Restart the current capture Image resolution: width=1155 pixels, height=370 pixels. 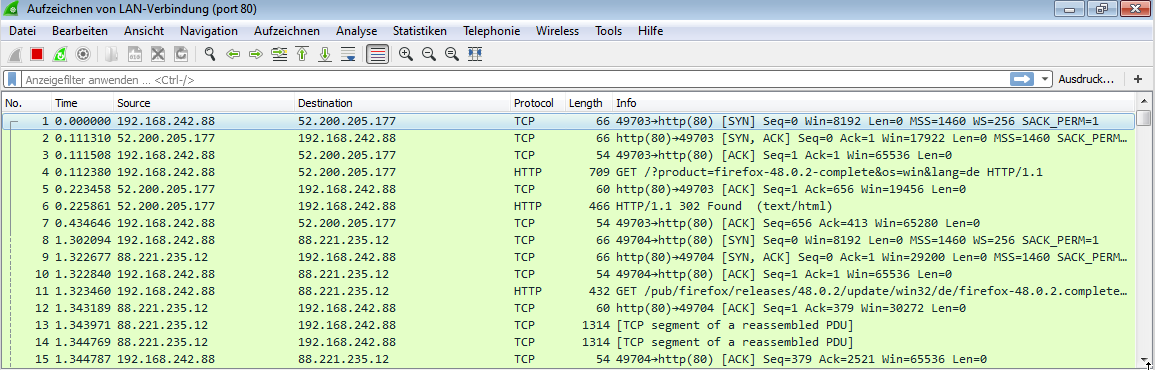(60, 54)
